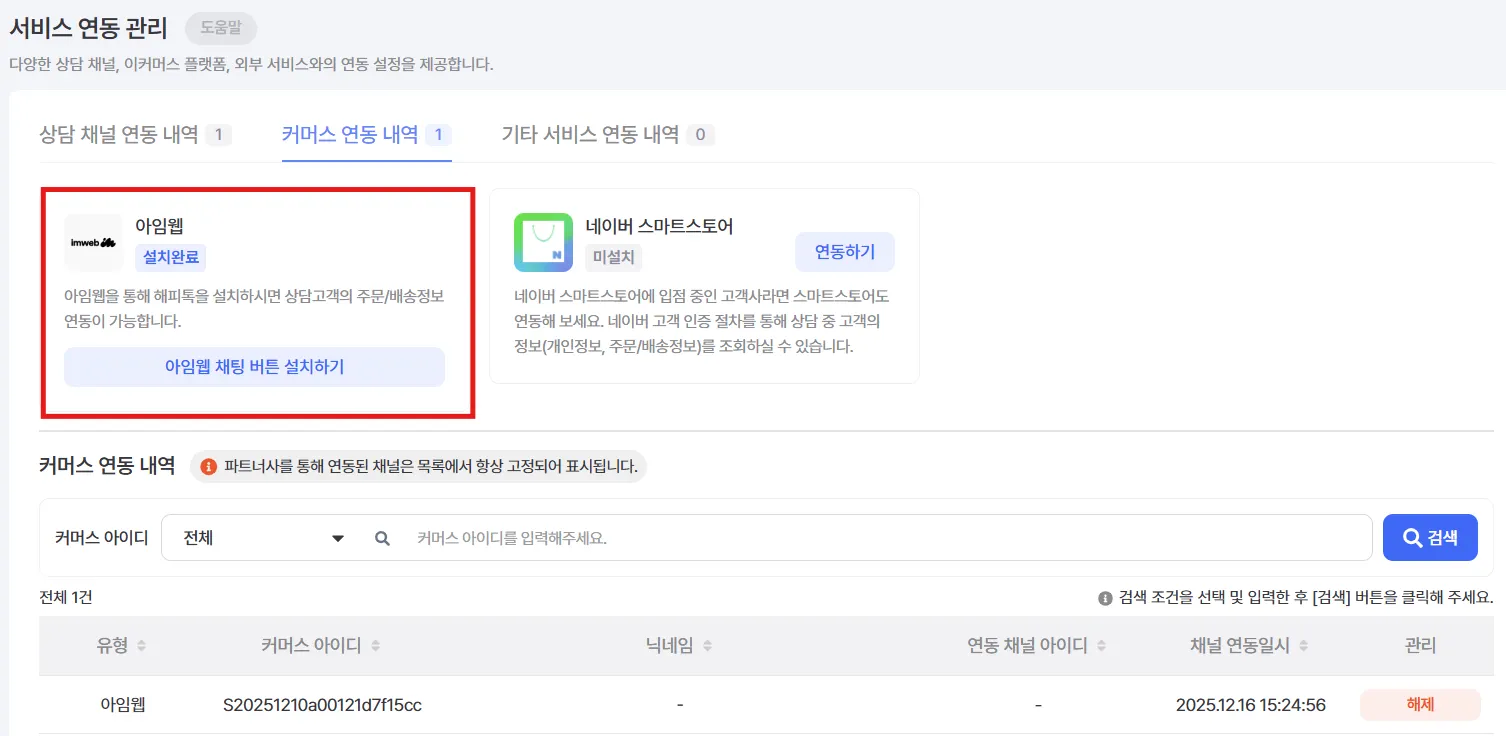Viewport: 1506px width, 736px height.
Task: Click the 2025.12.16 15:24:56 date cell
Action: point(1251,705)
